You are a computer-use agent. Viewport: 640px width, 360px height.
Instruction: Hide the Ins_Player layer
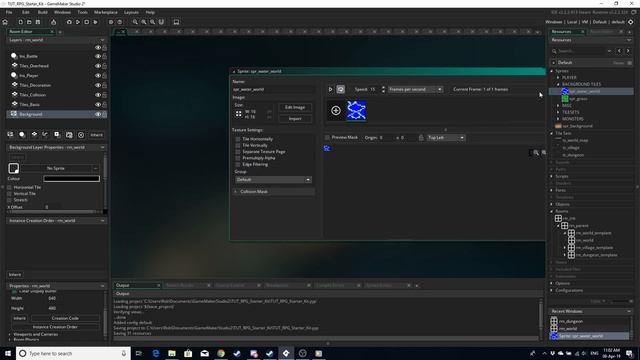click(x=98, y=76)
